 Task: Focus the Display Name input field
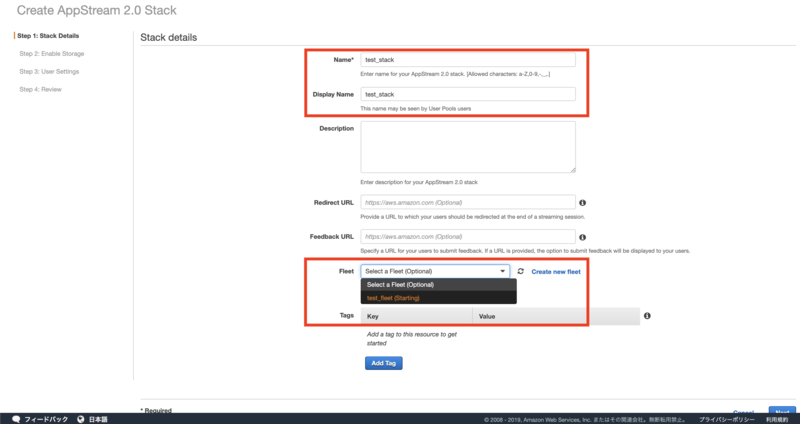pos(468,94)
